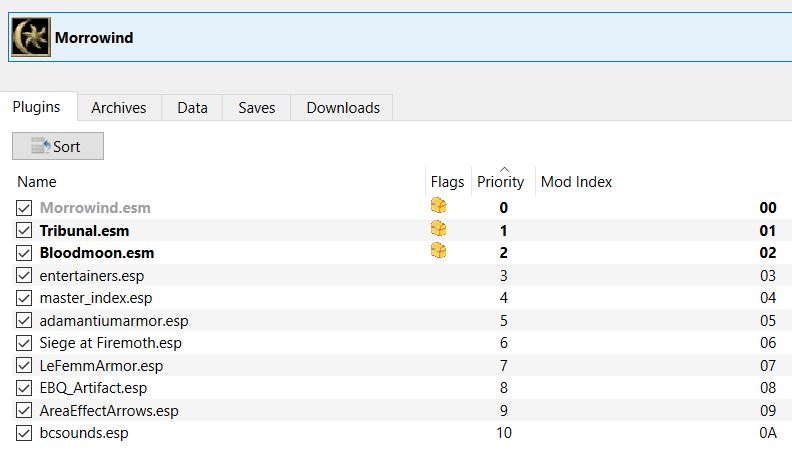Select the Morrowind.esm plugin name
This screenshot has height=452, width=792.
pos(95,208)
